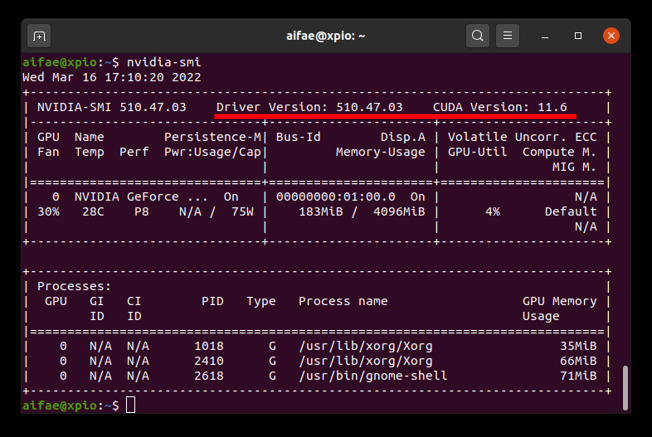Click /usr/bin/gnome-shell process name
Image resolution: width=652 pixels, height=437 pixels.
tap(373, 376)
